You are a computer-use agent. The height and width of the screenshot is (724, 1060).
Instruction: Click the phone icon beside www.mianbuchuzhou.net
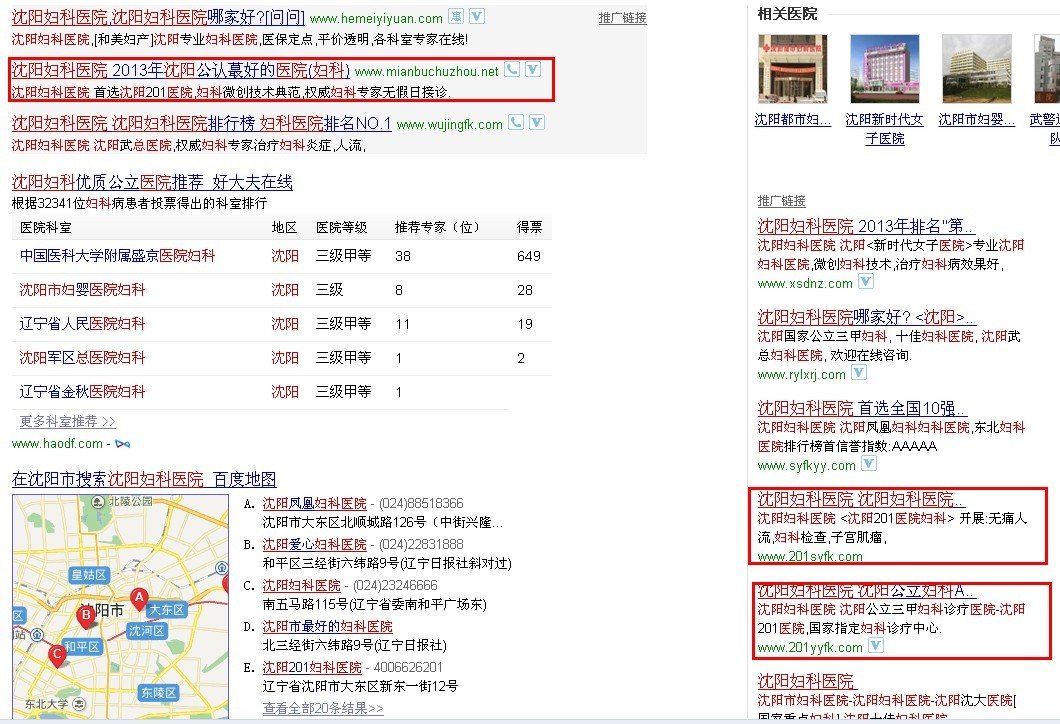coord(511,71)
